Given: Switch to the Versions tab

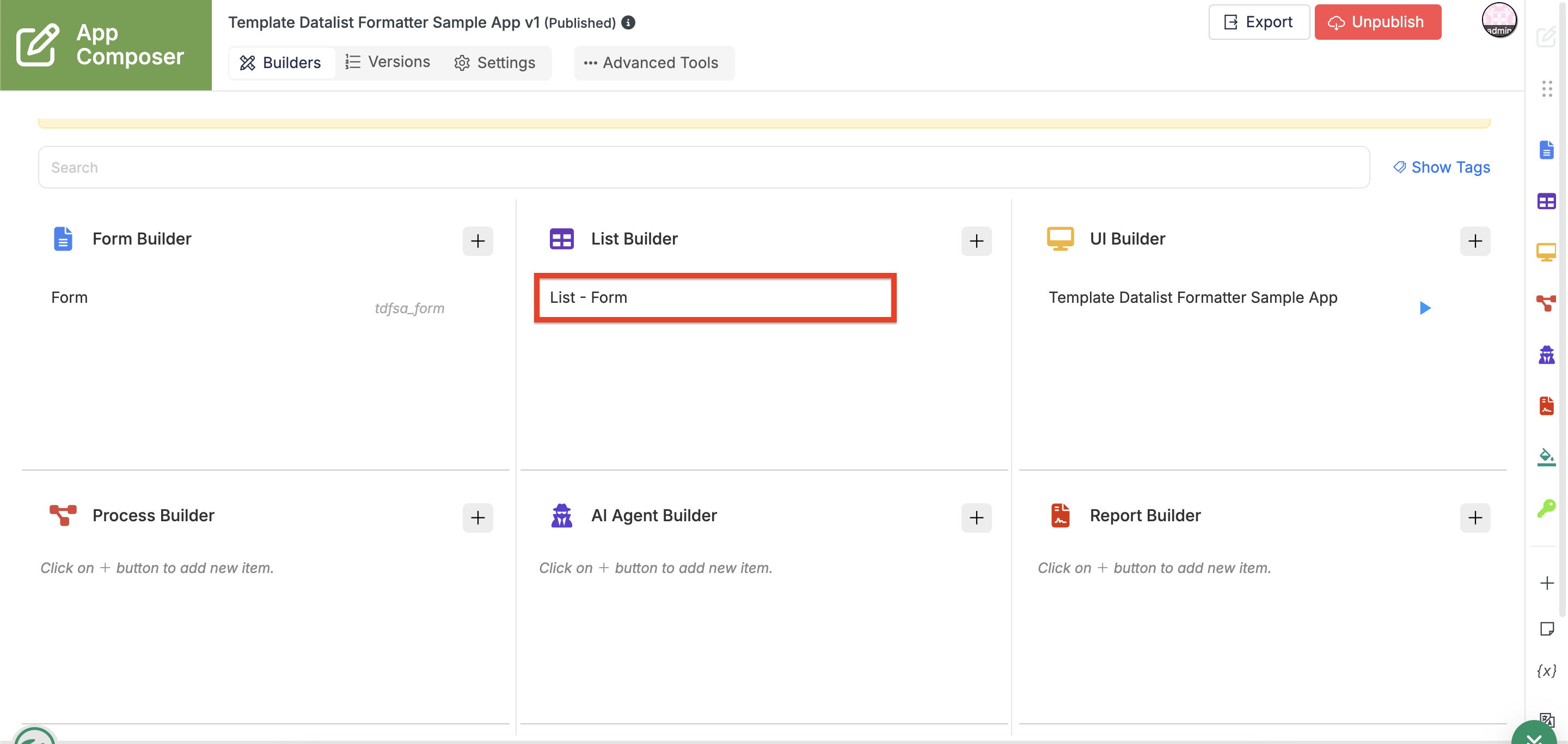Looking at the screenshot, I should tap(388, 62).
